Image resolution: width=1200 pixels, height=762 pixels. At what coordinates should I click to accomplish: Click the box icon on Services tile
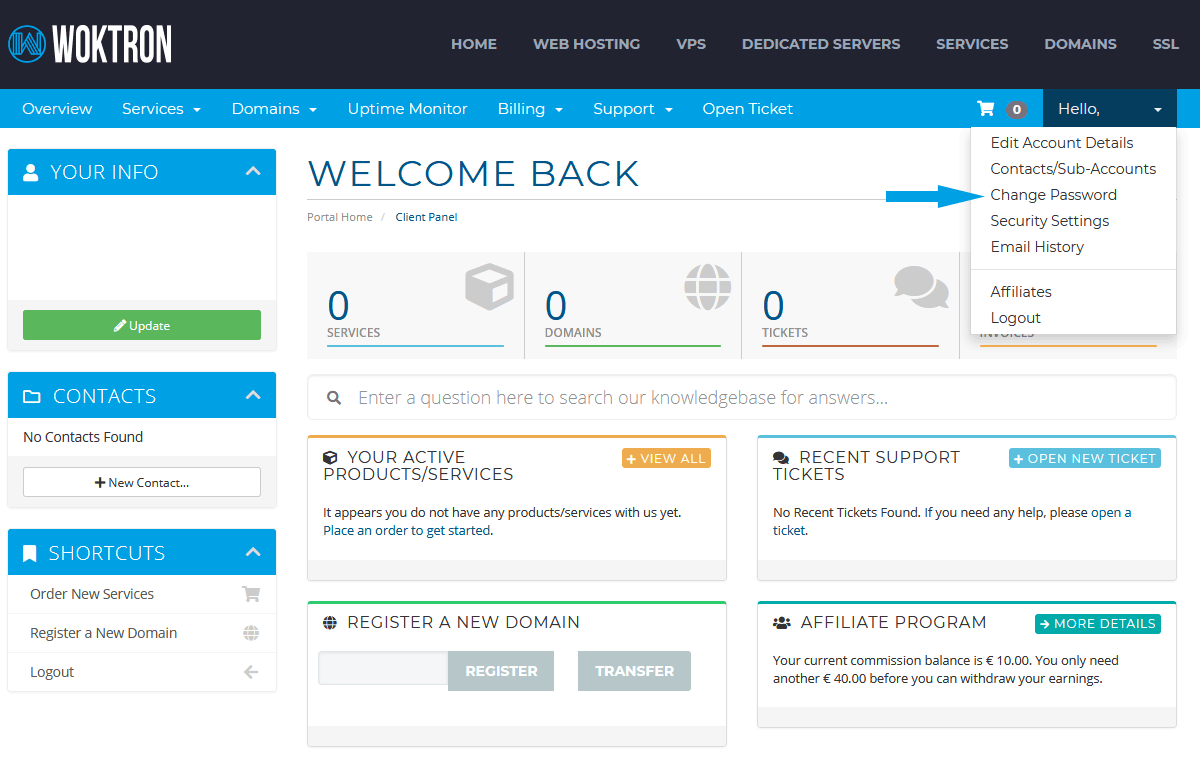click(x=489, y=286)
